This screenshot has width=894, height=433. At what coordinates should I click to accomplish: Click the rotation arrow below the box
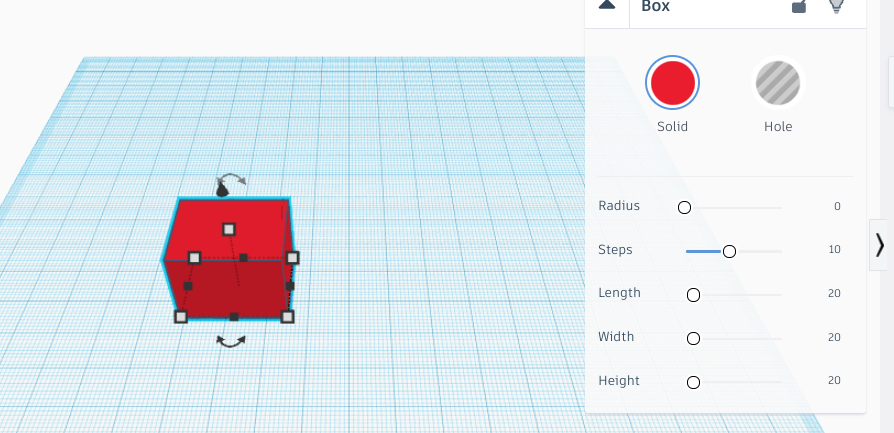click(x=231, y=342)
